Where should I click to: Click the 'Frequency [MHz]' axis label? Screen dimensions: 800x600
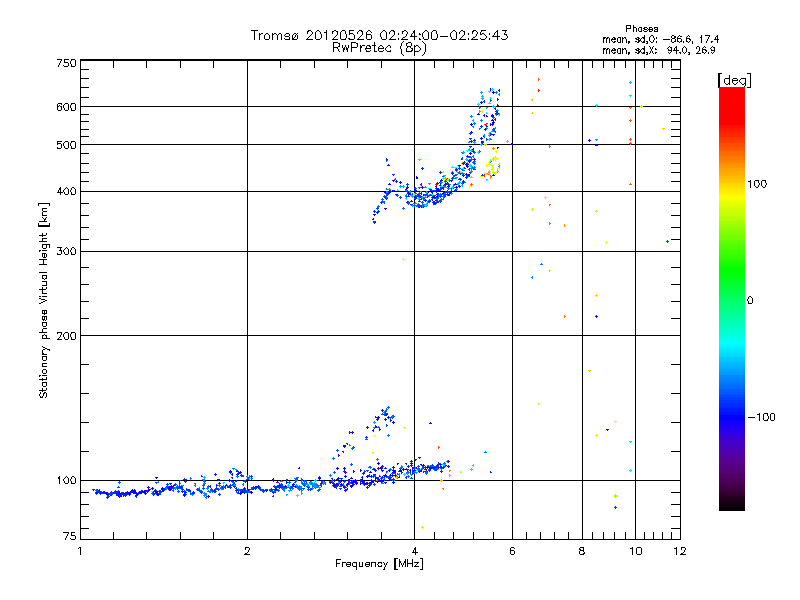pyautogui.click(x=379, y=564)
